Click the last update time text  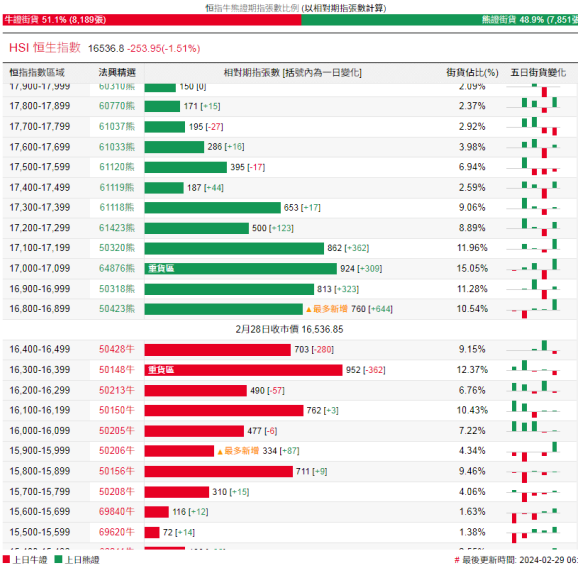click(x=517, y=560)
